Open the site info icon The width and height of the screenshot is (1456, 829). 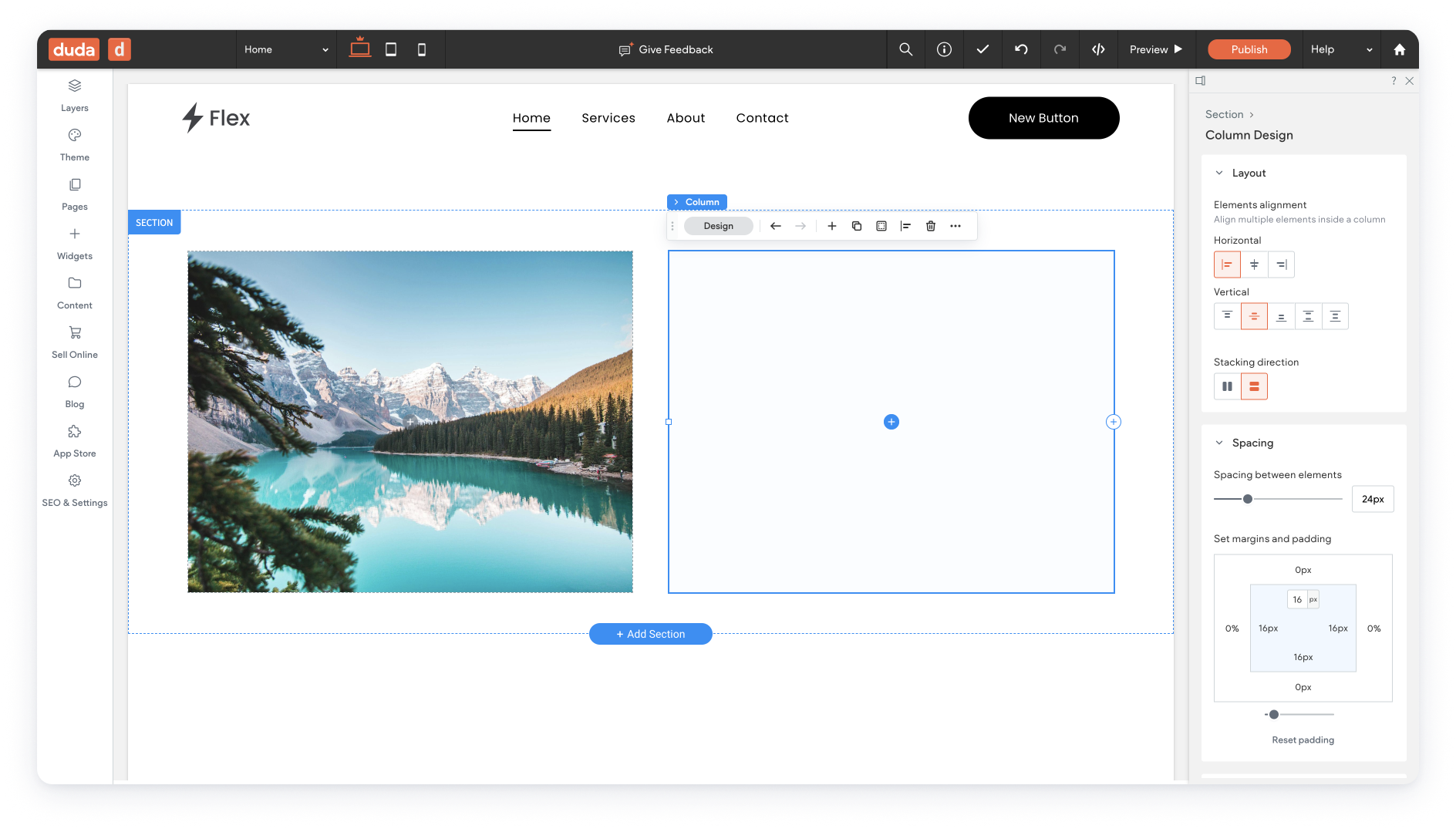(944, 49)
